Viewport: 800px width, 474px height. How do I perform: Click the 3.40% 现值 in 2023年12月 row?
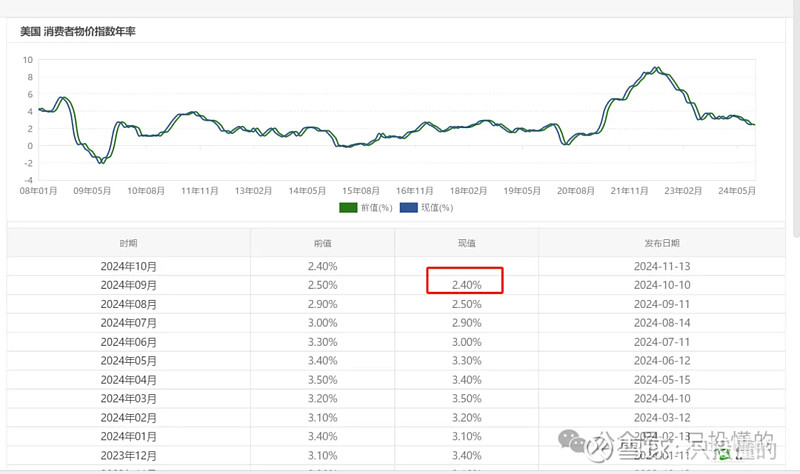466,455
